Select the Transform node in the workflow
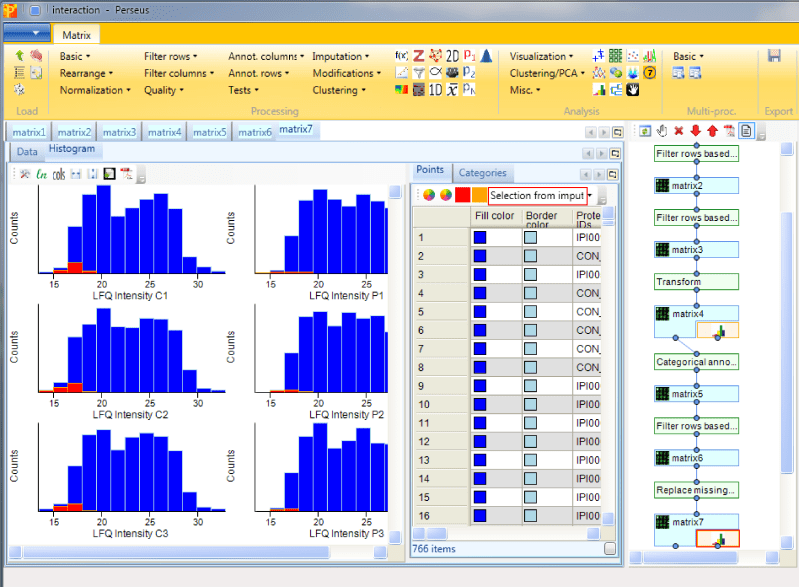The width and height of the screenshot is (799, 587). pyautogui.click(x=696, y=282)
